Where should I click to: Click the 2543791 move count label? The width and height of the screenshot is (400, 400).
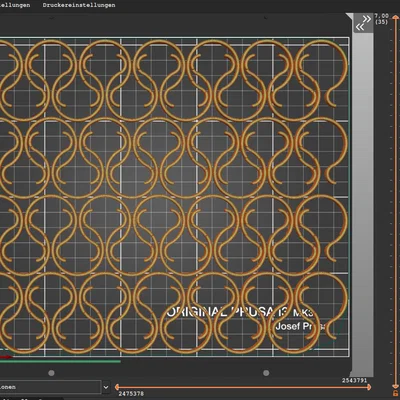(354, 380)
